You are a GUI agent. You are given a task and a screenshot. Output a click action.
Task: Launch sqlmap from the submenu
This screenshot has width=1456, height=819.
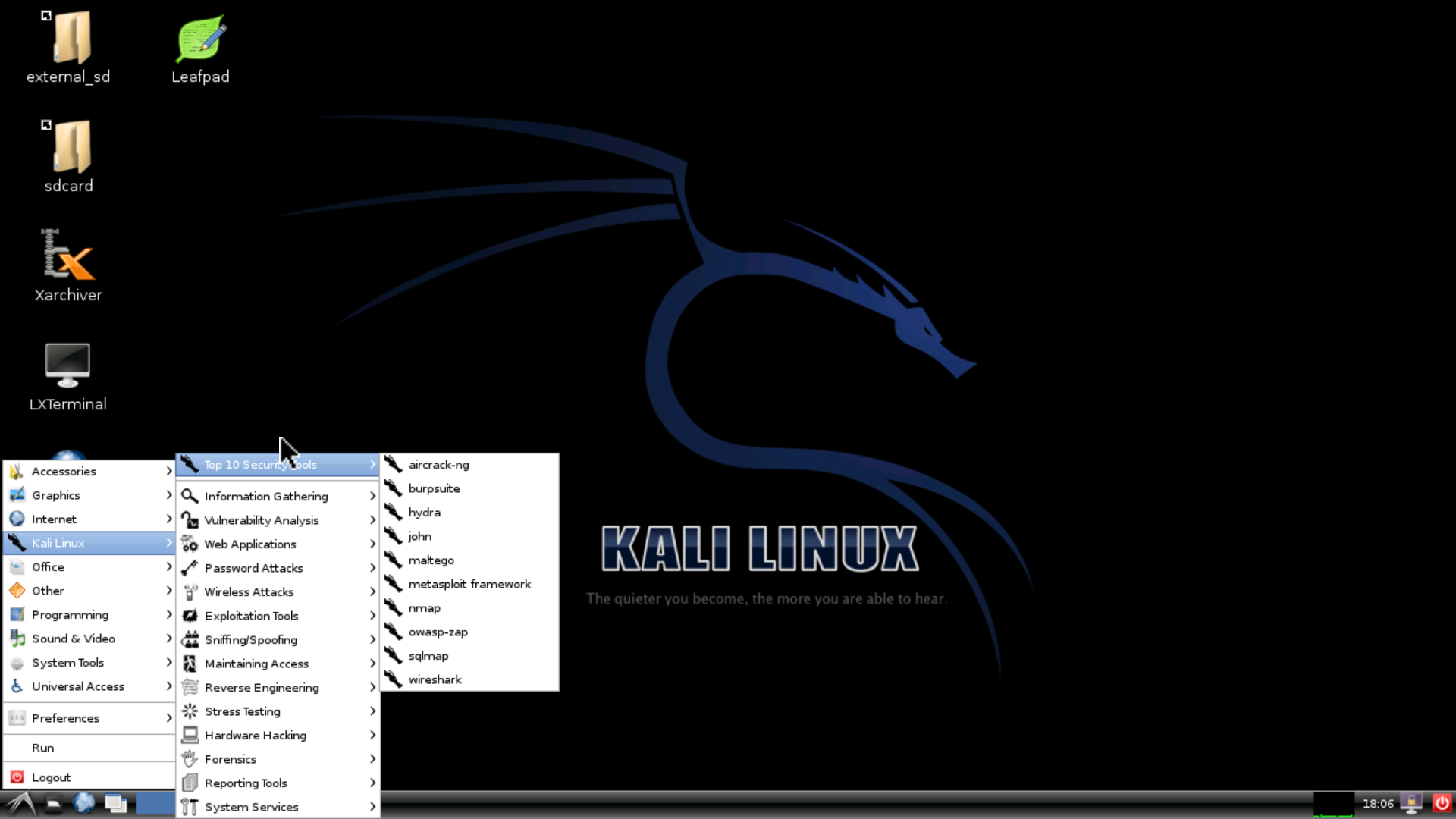coord(469,655)
